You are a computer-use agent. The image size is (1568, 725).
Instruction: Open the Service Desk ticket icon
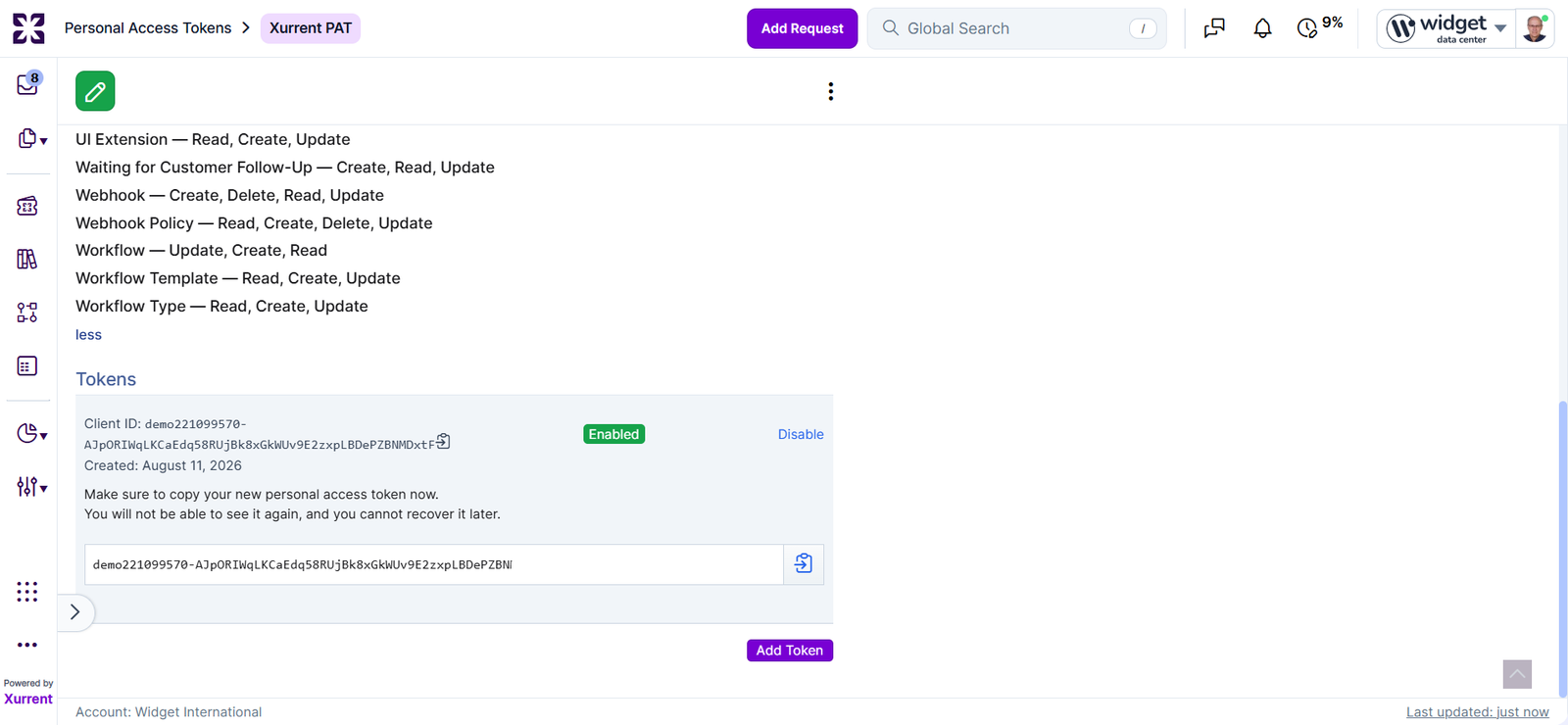(x=27, y=206)
